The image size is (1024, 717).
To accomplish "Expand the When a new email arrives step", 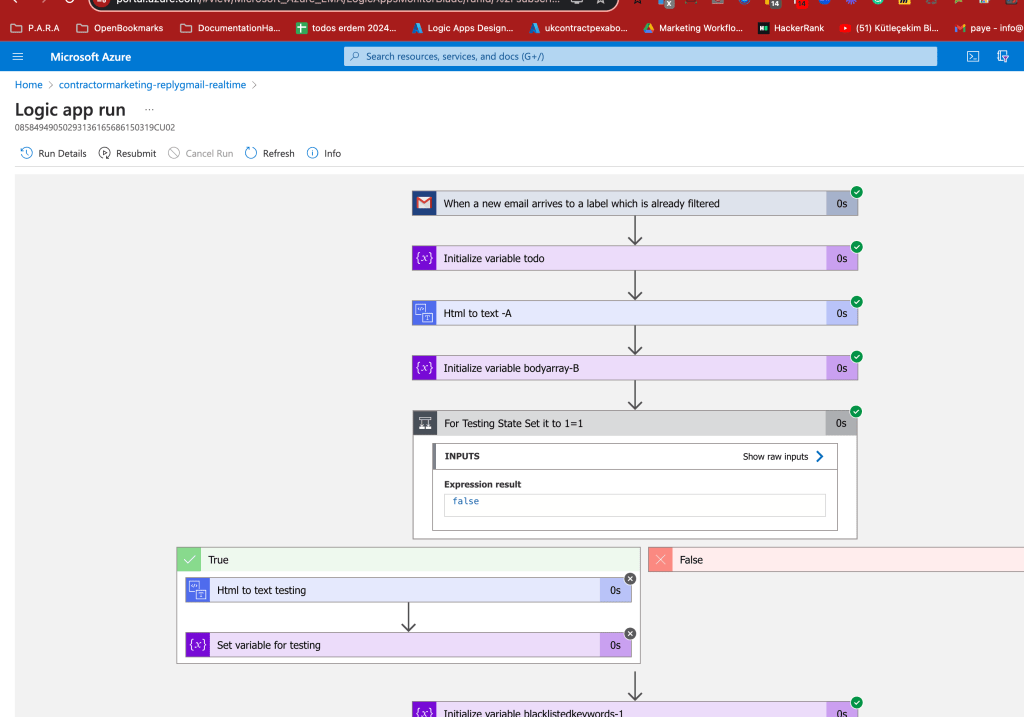I will 635,203.
